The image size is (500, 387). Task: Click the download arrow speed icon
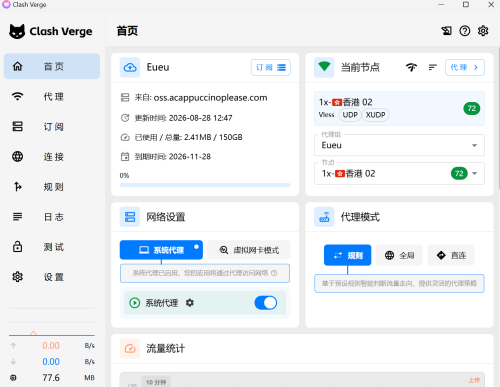click(13, 362)
